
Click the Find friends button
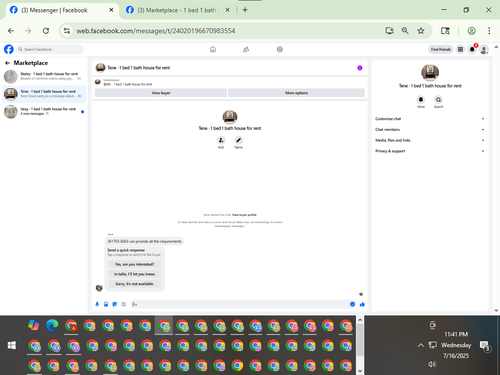tap(441, 49)
